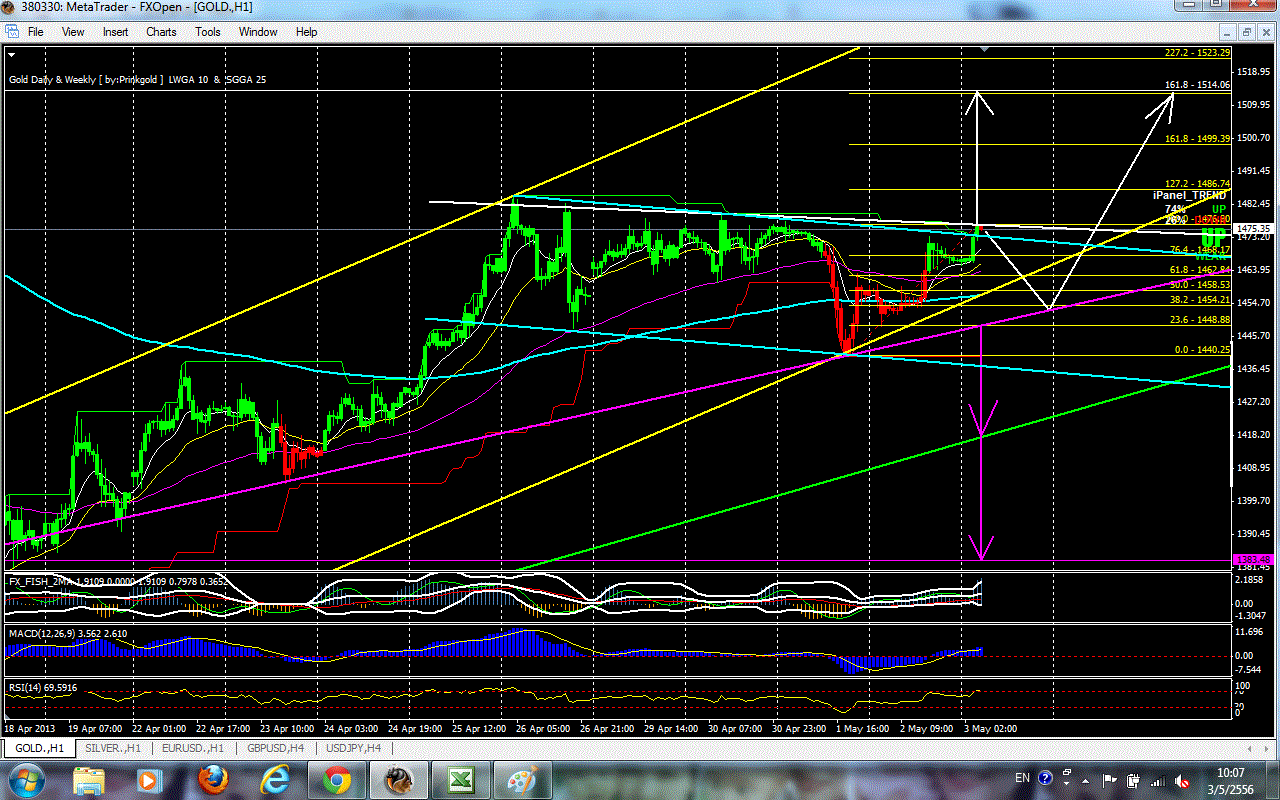Select the RSI(14) 69.5916 label

pyautogui.click(x=43, y=689)
